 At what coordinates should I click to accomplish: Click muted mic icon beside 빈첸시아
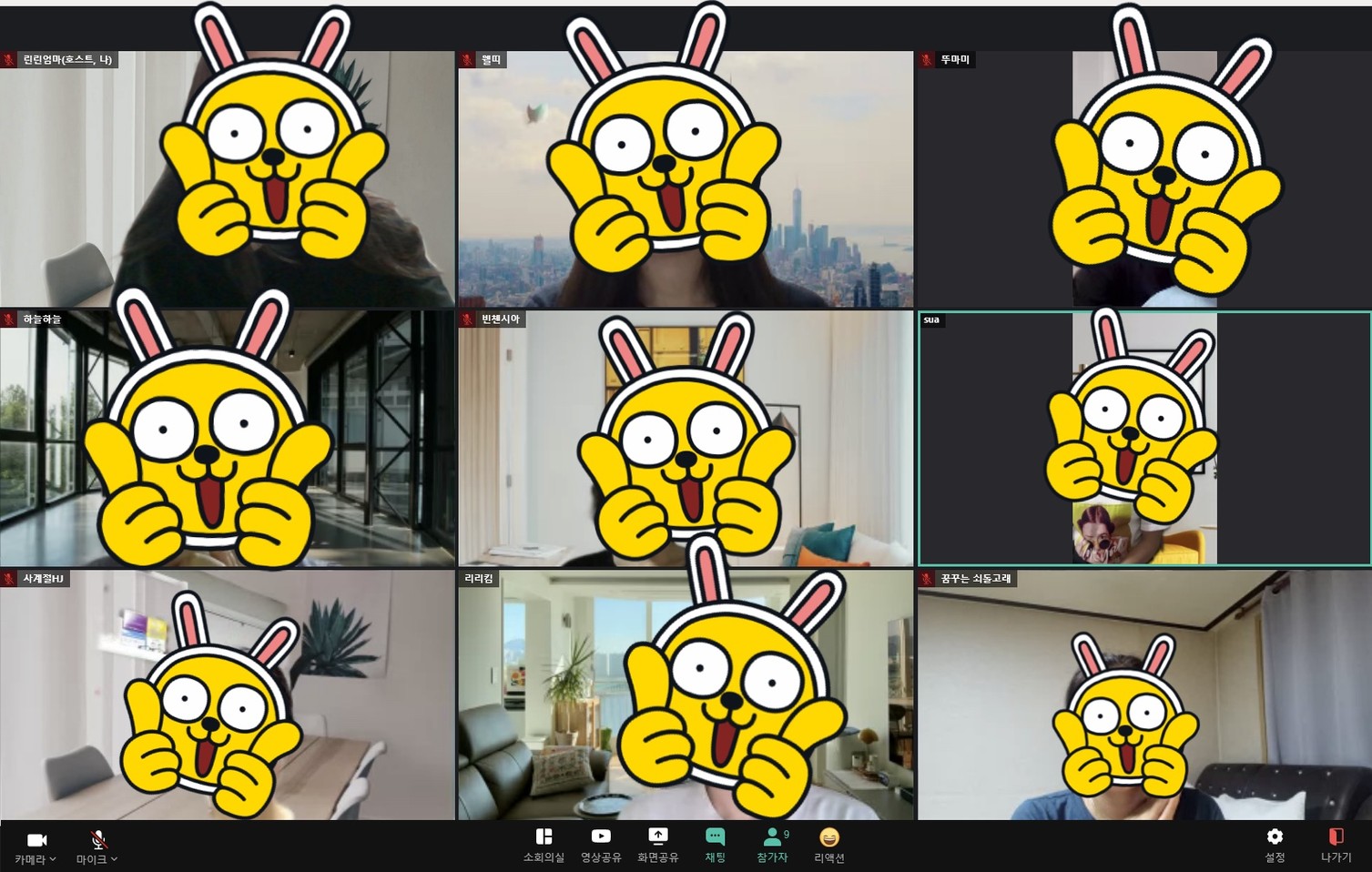point(468,319)
